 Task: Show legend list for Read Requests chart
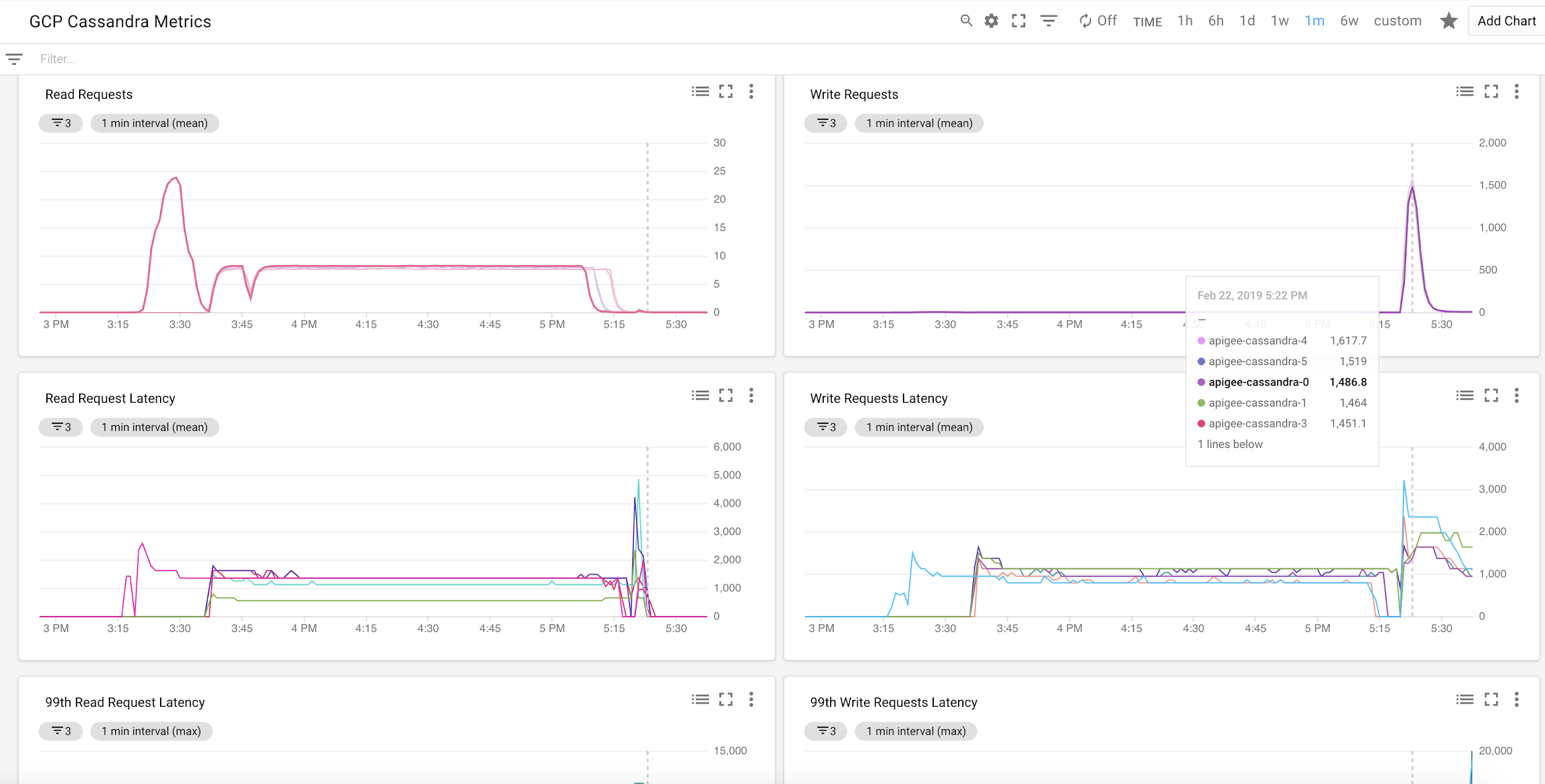click(x=700, y=91)
